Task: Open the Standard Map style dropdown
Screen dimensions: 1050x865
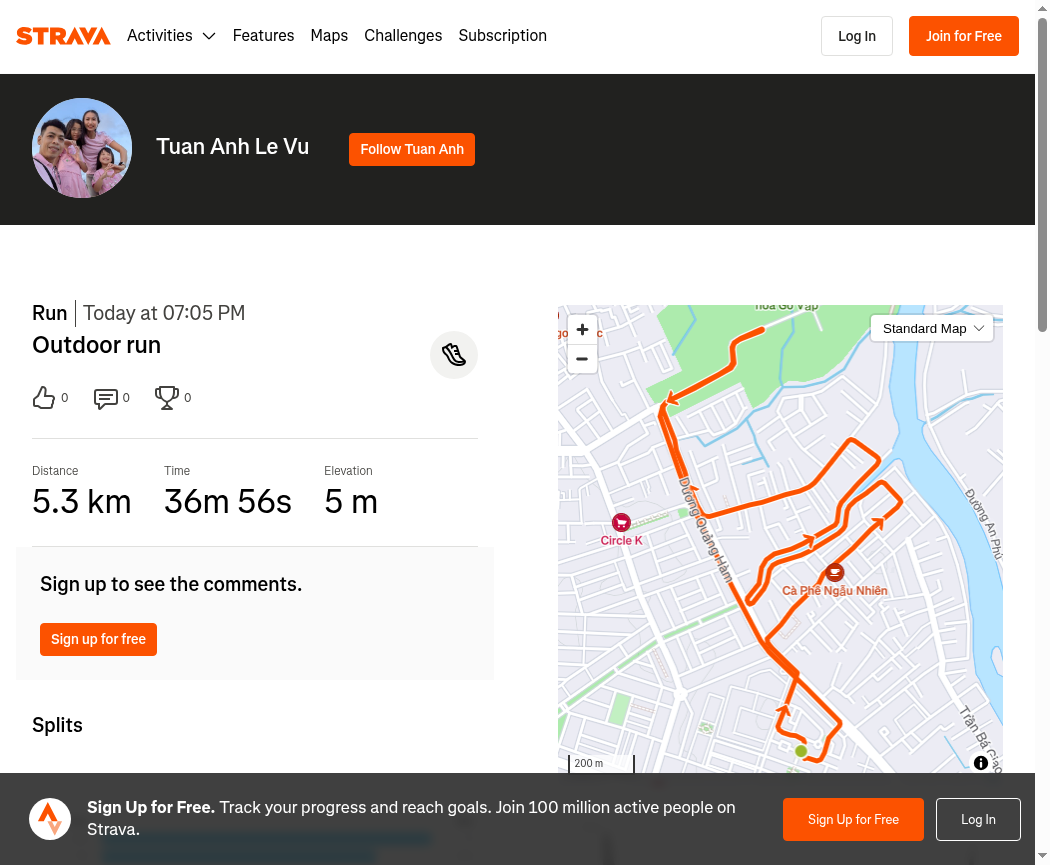Action: pyautogui.click(x=932, y=329)
